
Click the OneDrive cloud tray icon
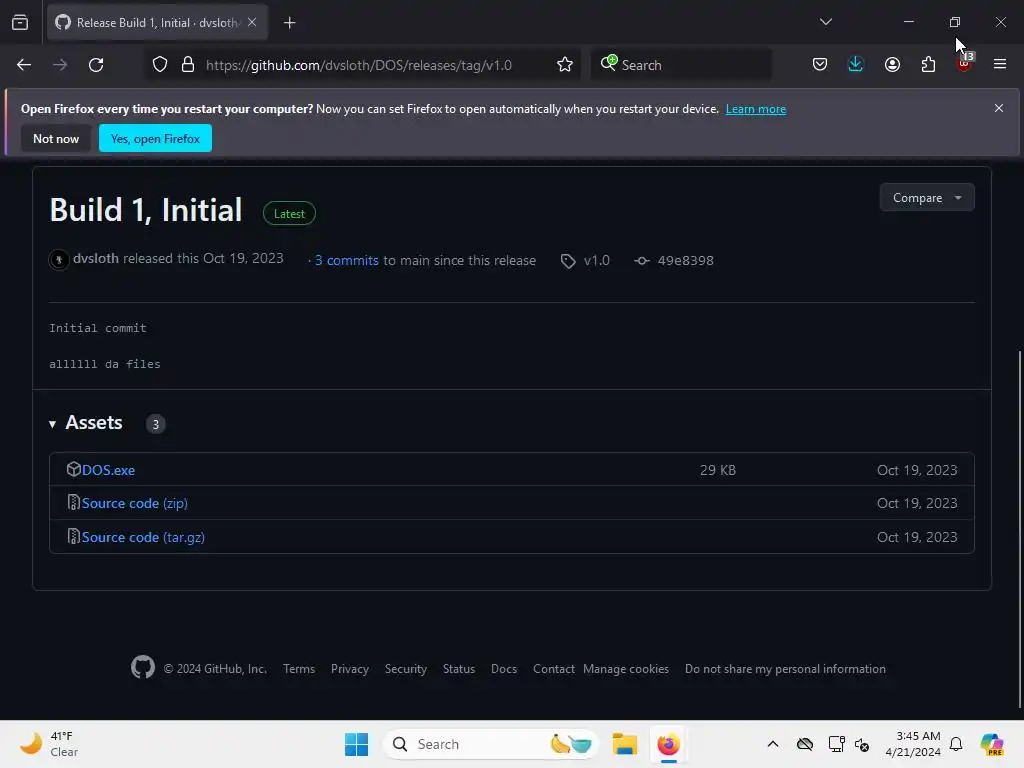[805, 744]
